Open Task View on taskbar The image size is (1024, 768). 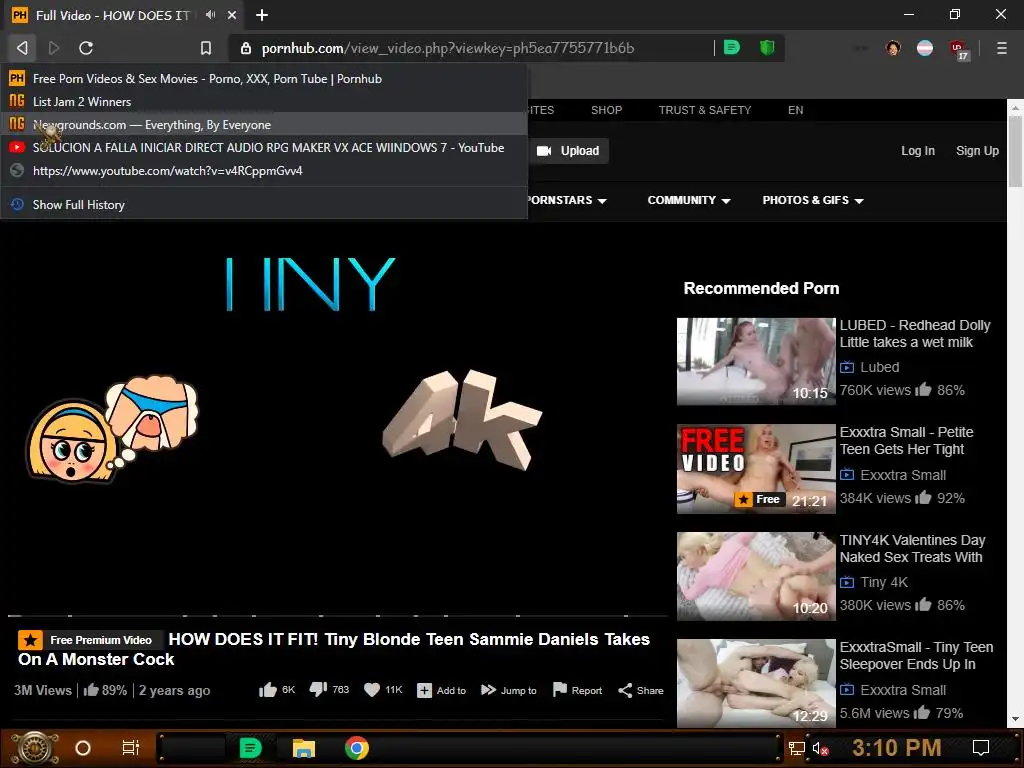coord(131,748)
